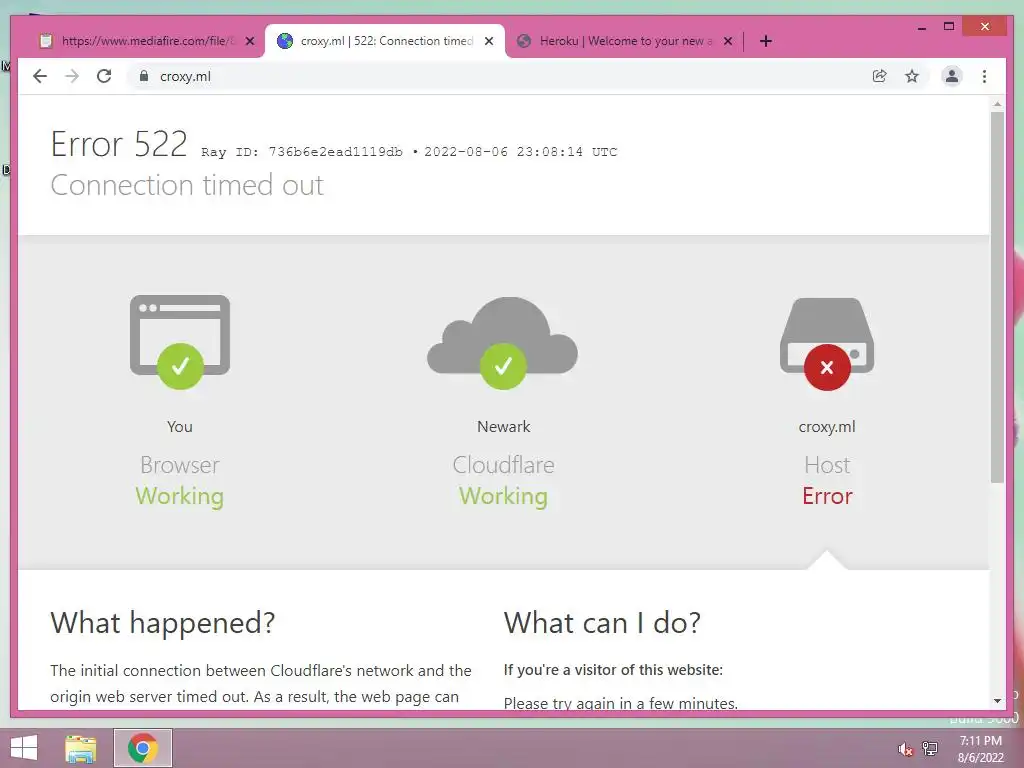Click the forward navigation arrow
The height and width of the screenshot is (768, 1024).
pos(72,76)
